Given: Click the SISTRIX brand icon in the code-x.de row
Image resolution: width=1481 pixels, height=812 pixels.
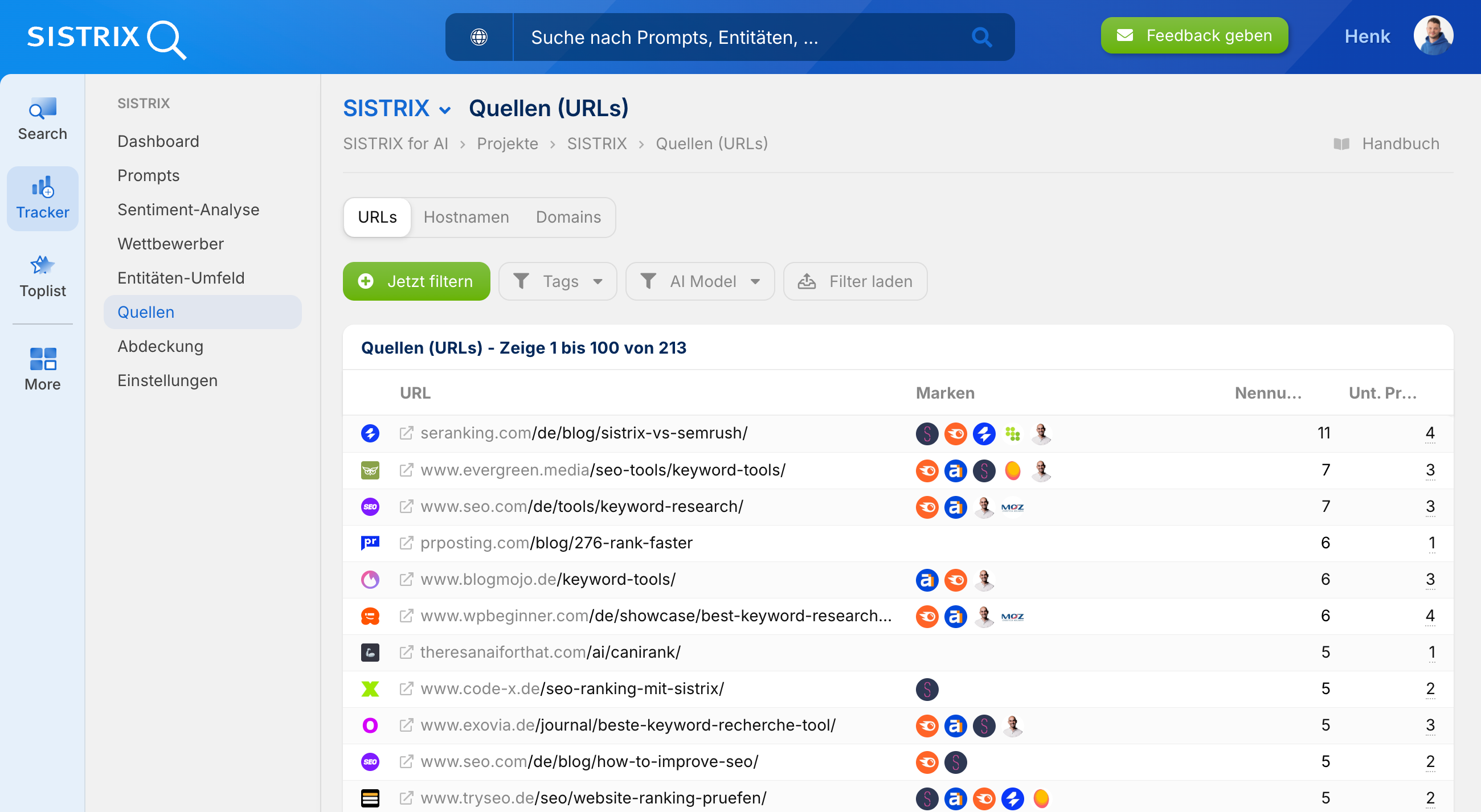Looking at the screenshot, I should click(927, 689).
